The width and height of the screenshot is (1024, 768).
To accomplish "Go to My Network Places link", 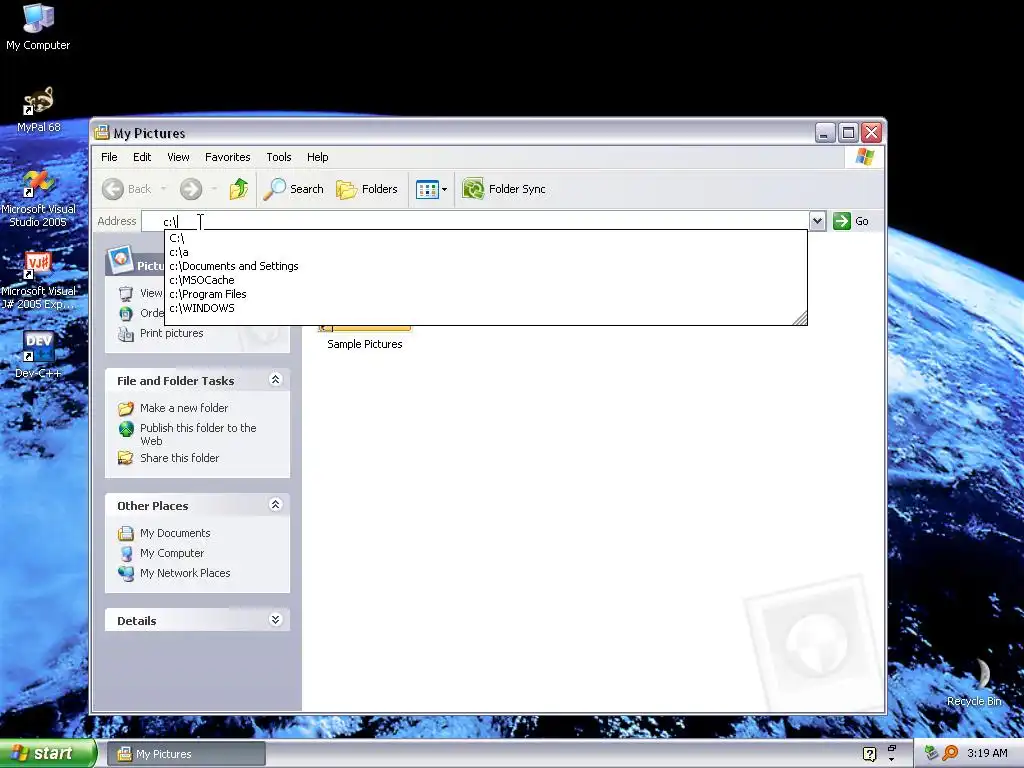I will 185,573.
